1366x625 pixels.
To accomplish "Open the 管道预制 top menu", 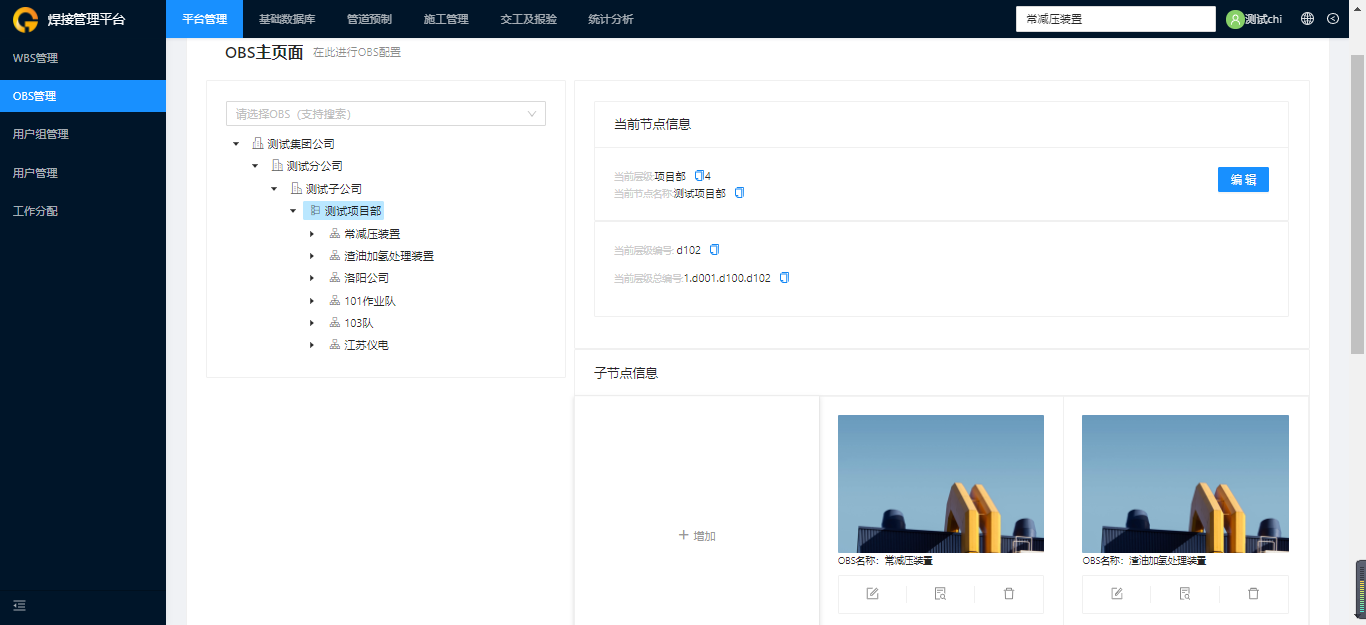I will coord(369,19).
